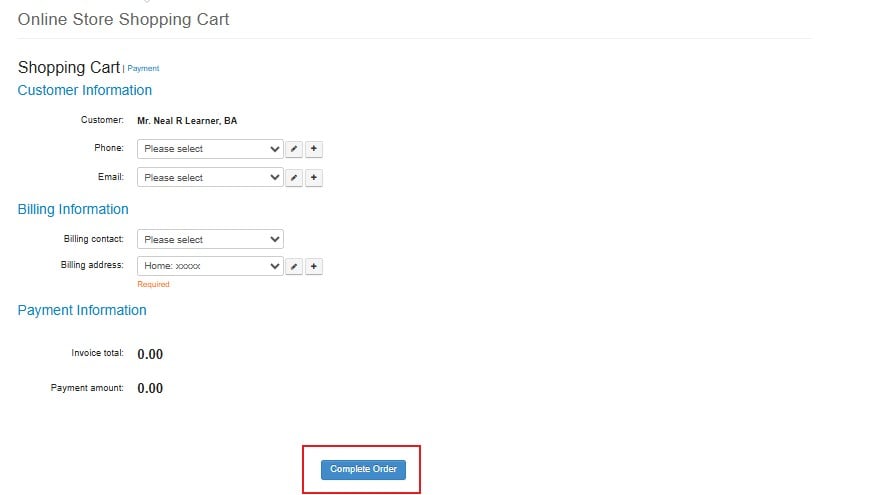
Task: Expand the Email select list
Action: [210, 178]
